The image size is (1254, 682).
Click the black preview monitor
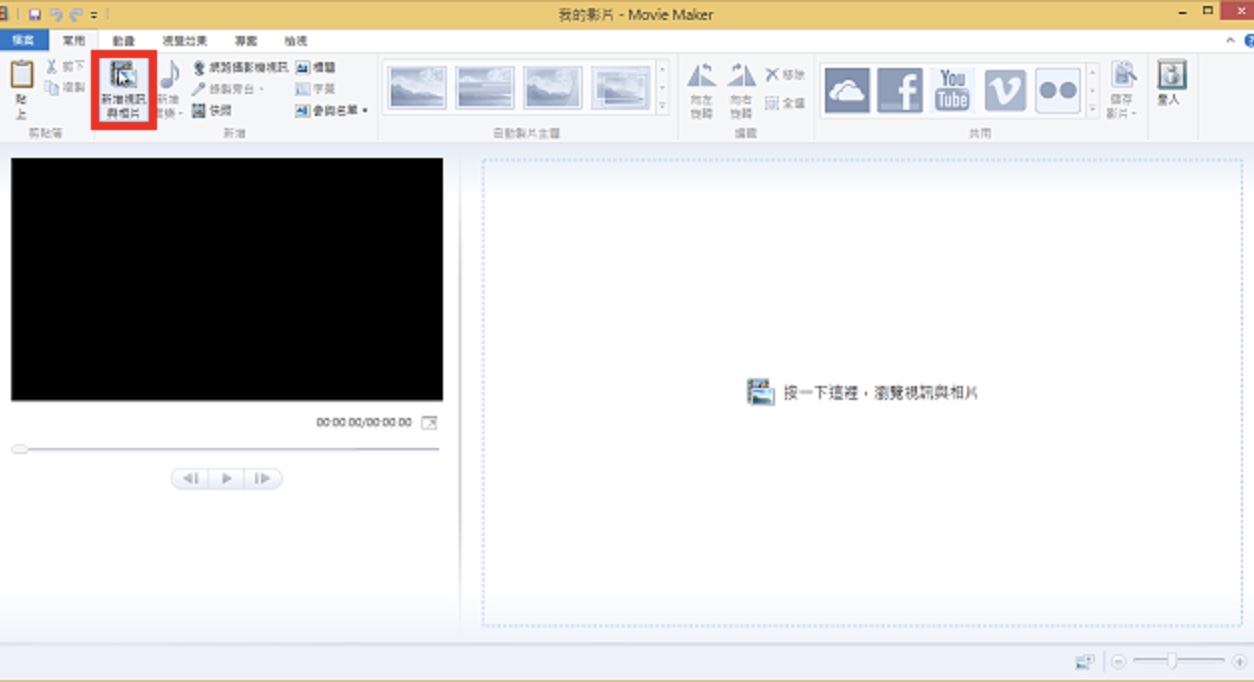pos(227,279)
